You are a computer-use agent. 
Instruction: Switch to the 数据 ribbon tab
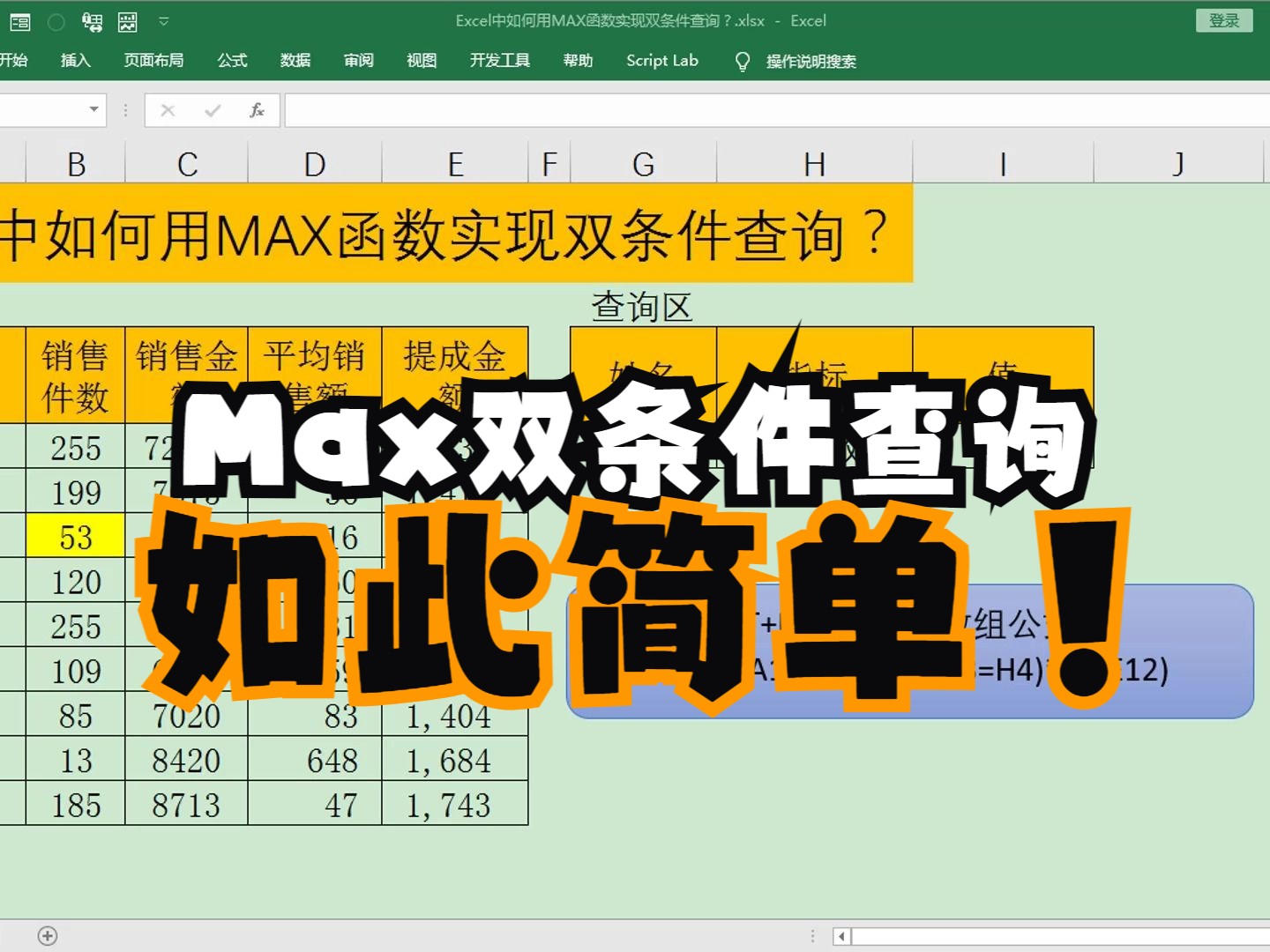coord(295,60)
